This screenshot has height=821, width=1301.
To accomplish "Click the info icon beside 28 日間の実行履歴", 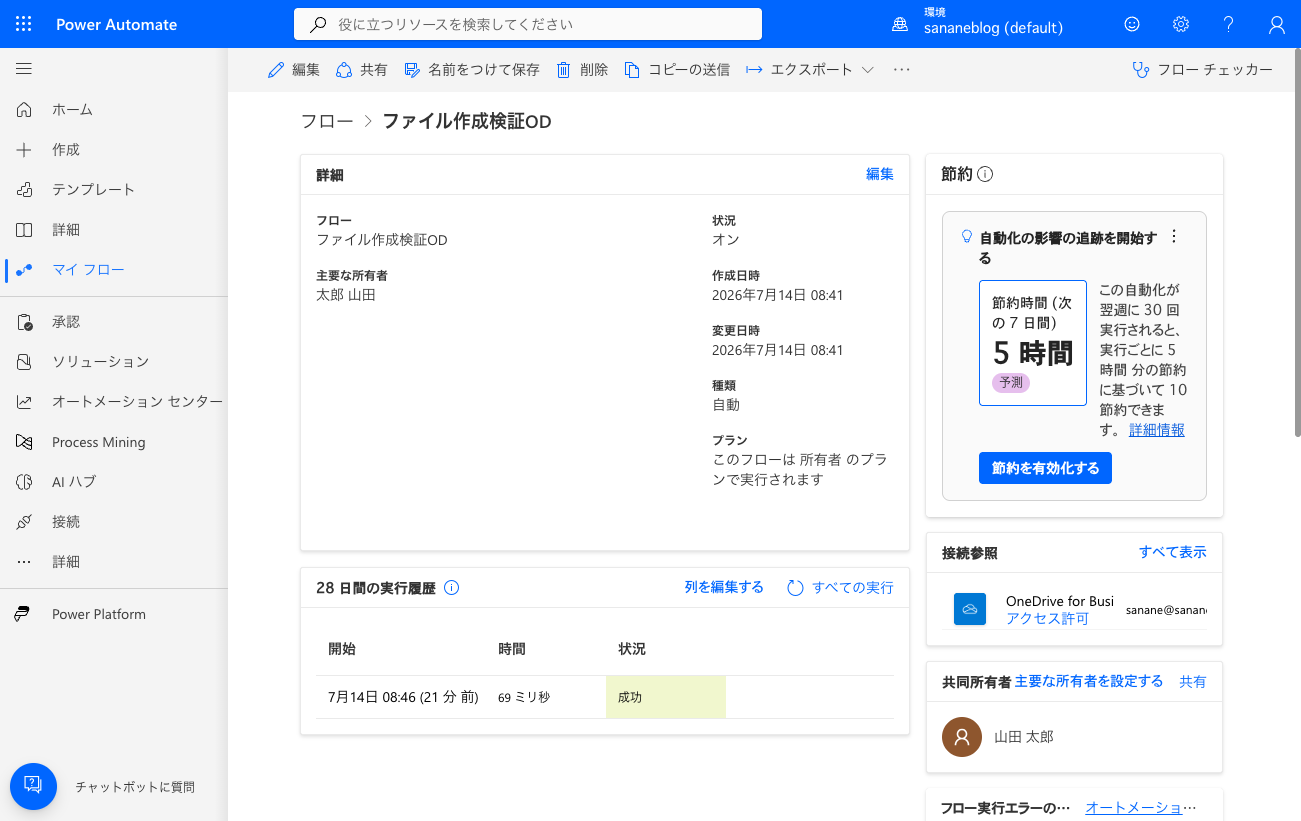I will [451, 588].
